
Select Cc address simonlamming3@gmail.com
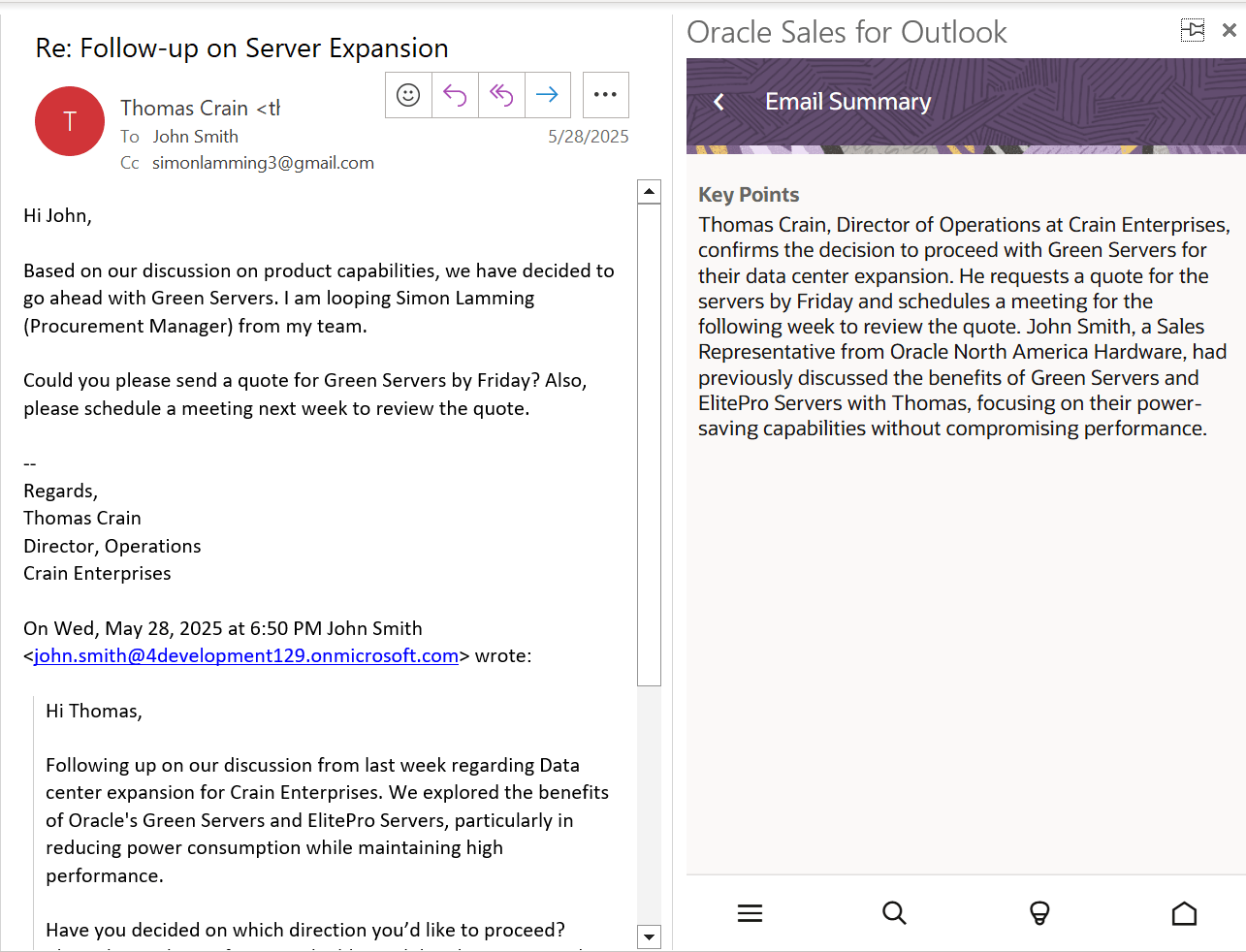pyautogui.click(x=263, y=163)
